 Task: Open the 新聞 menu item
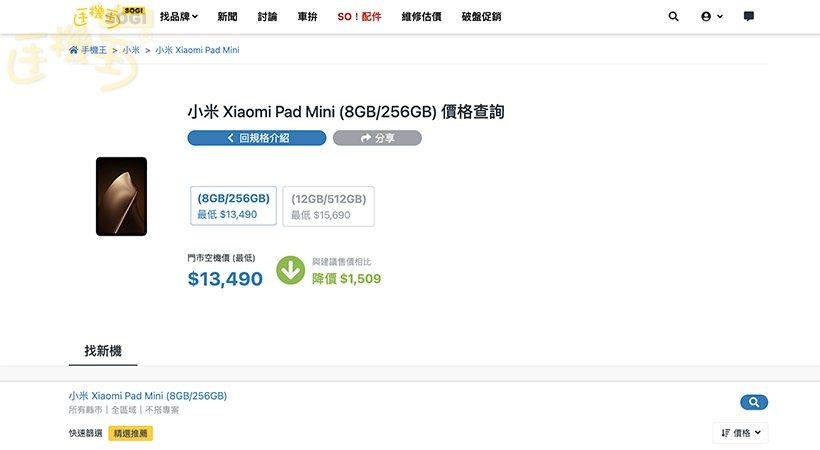coord(228,17)
